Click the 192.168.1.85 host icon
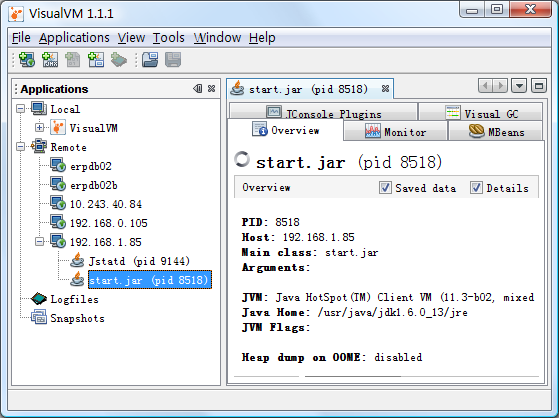The height and width of the screenshot is (418, 559). coord(58,241)
